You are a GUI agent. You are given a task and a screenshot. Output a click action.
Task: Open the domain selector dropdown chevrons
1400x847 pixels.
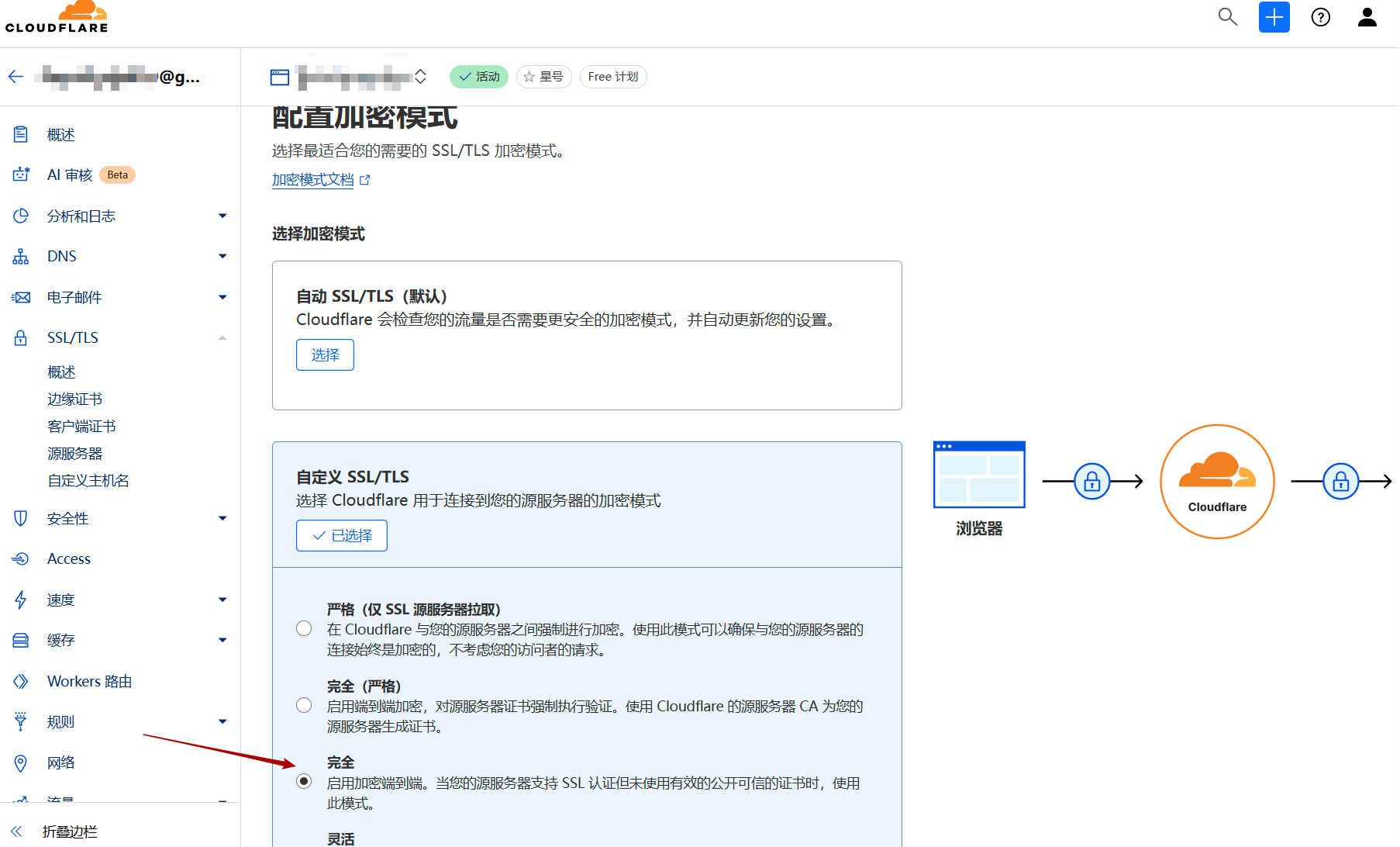(420, 76)
